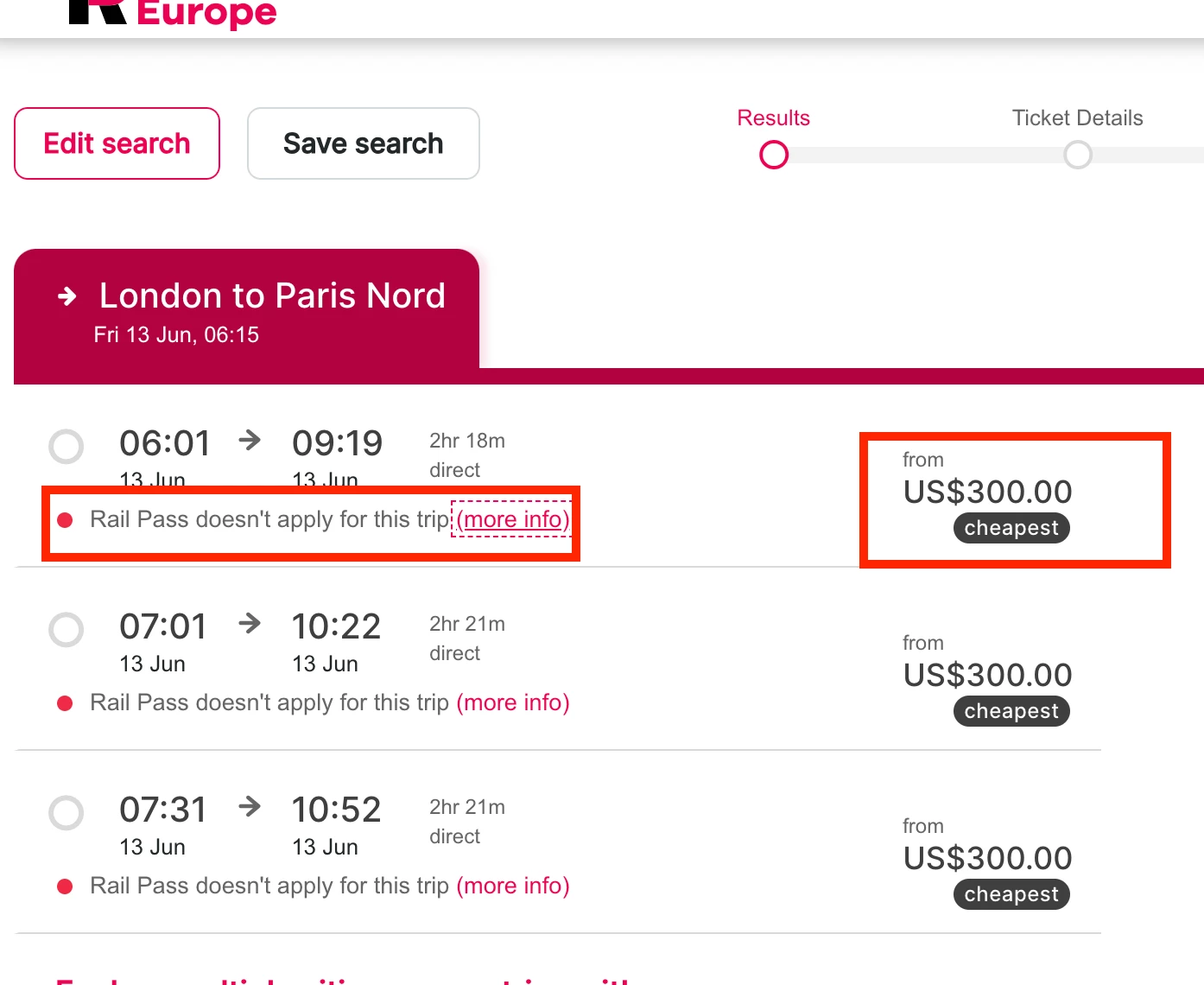Image resolution: width=1204 pixels, height=985 pixels.
Task: Click the Save search button
Action: (x=363, y=143)
